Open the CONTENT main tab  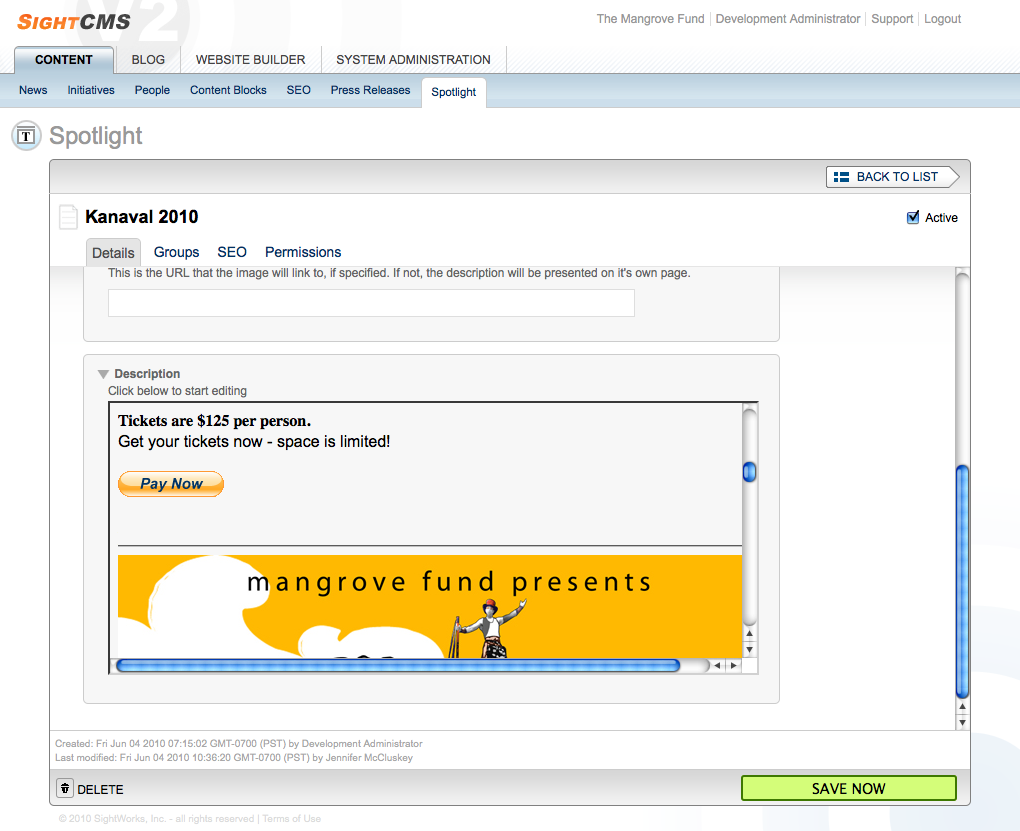pyautogui.click(x=64, y=60)
